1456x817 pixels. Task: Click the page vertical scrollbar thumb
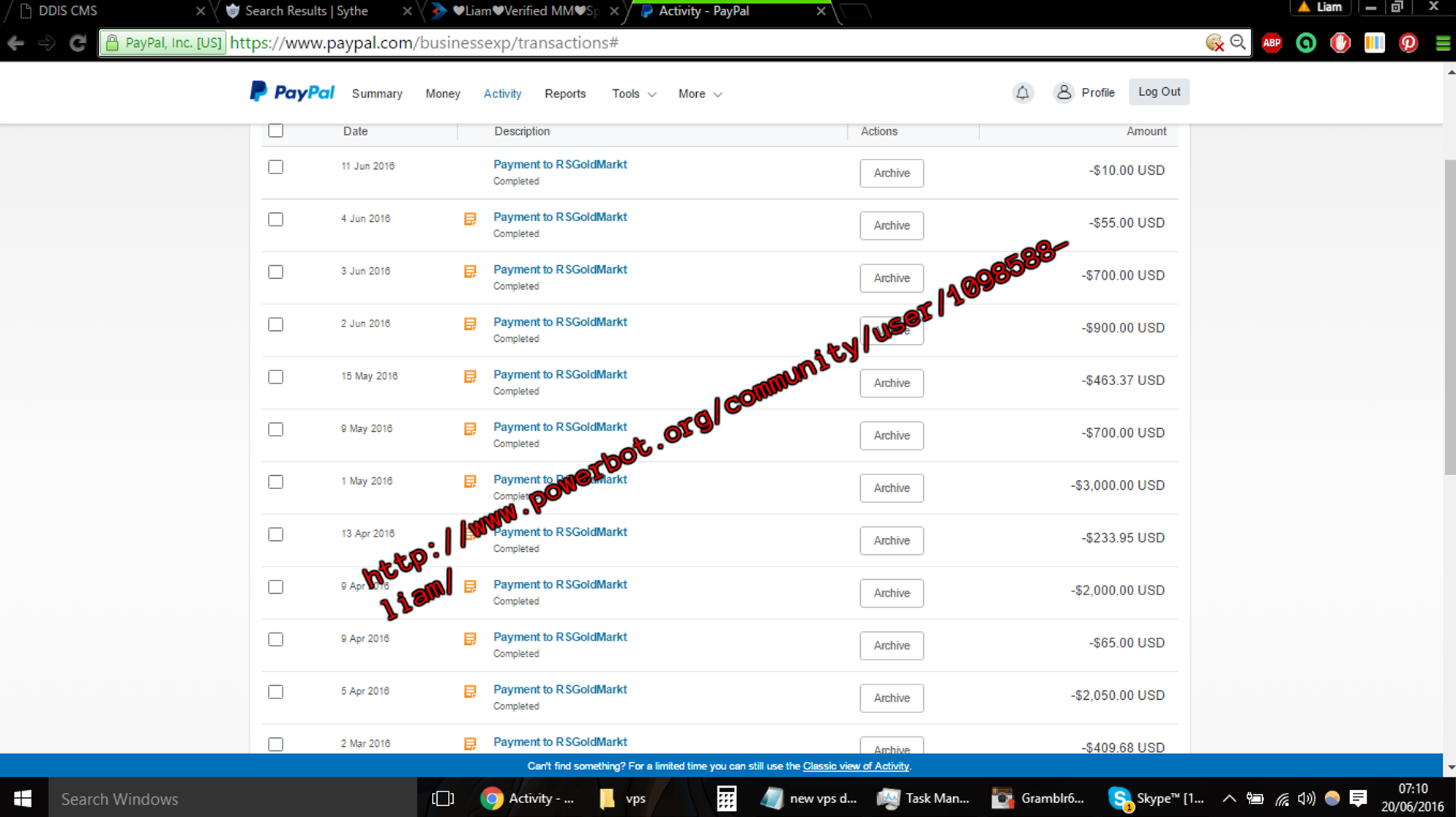pyautogui.click(x=1449, y=317)
